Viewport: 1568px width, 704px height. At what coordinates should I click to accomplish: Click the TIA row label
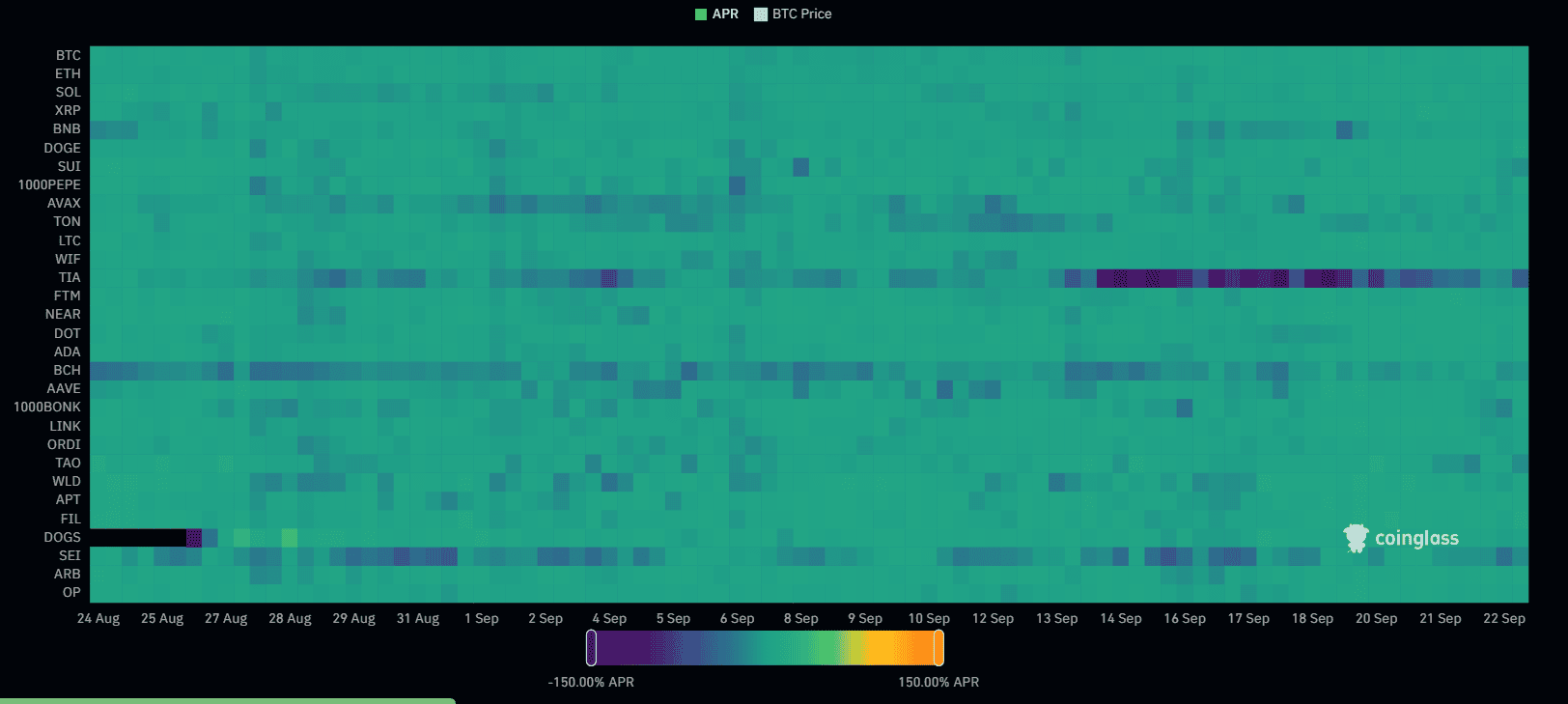pos(70,277)
